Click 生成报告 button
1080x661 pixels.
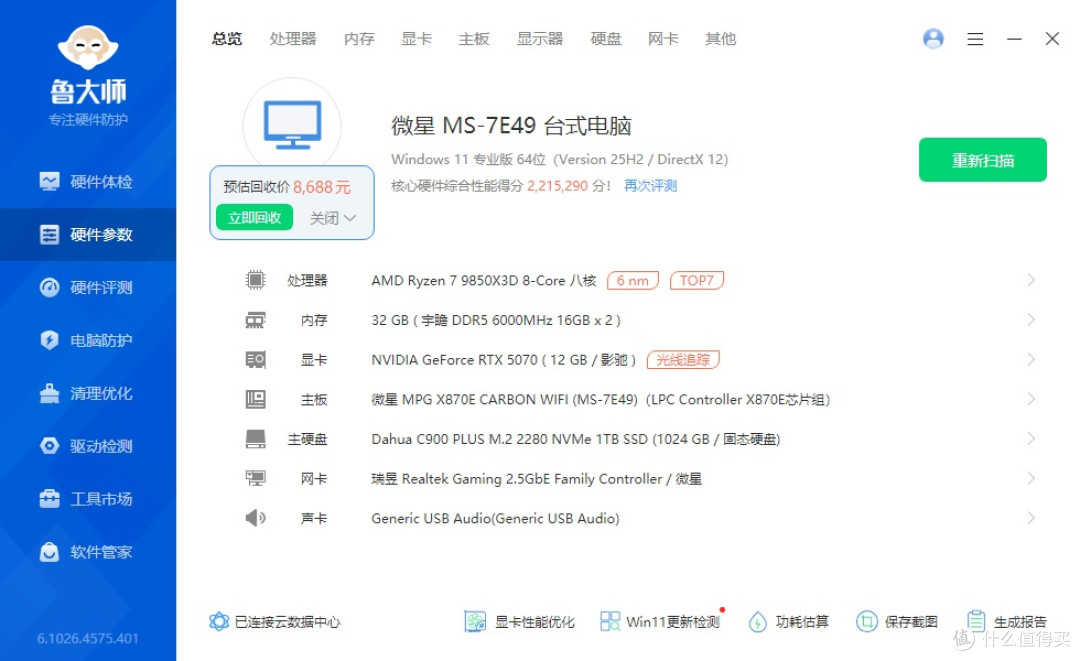(1006, 622)
